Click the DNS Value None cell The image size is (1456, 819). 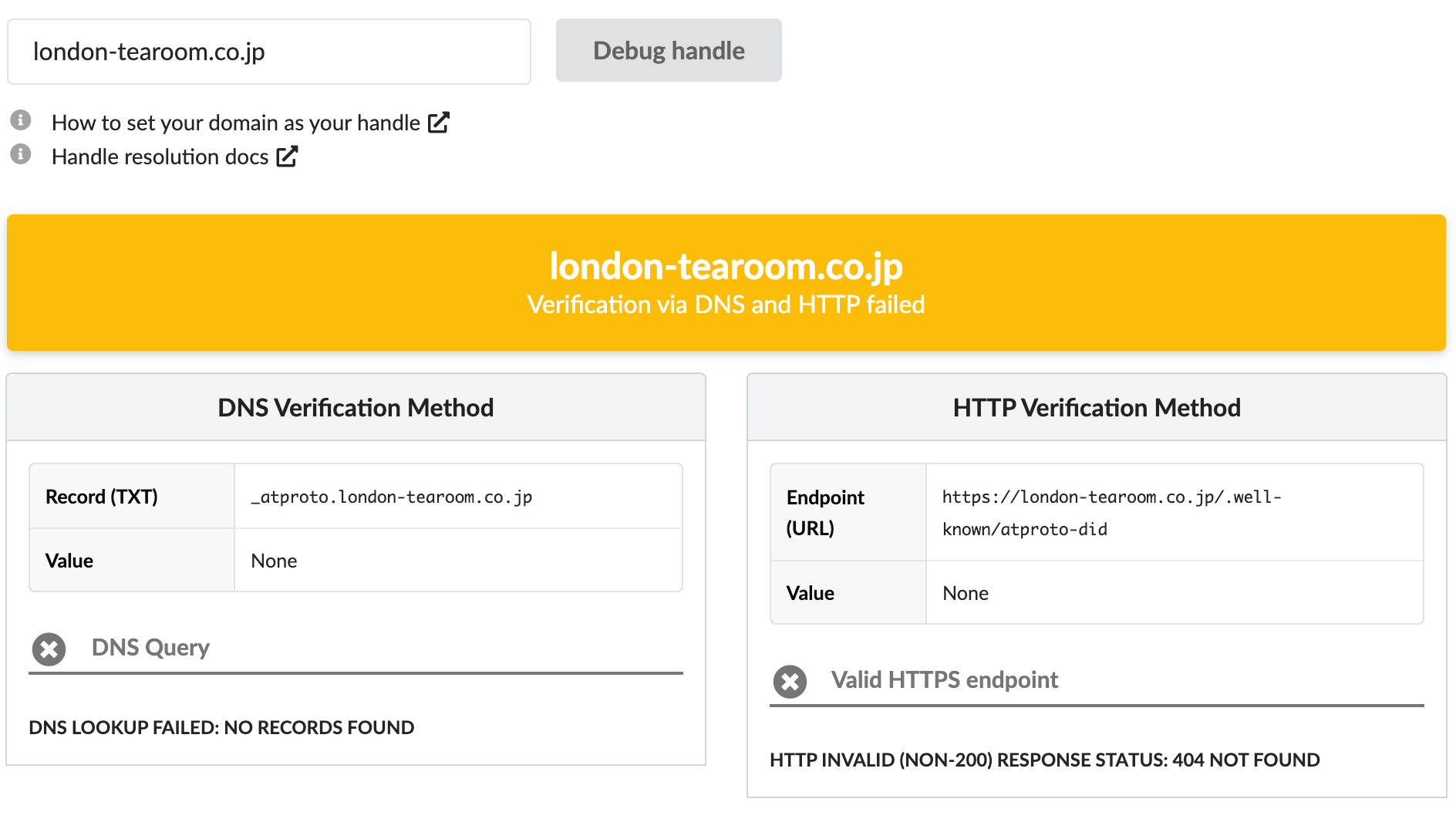point(275,561)
